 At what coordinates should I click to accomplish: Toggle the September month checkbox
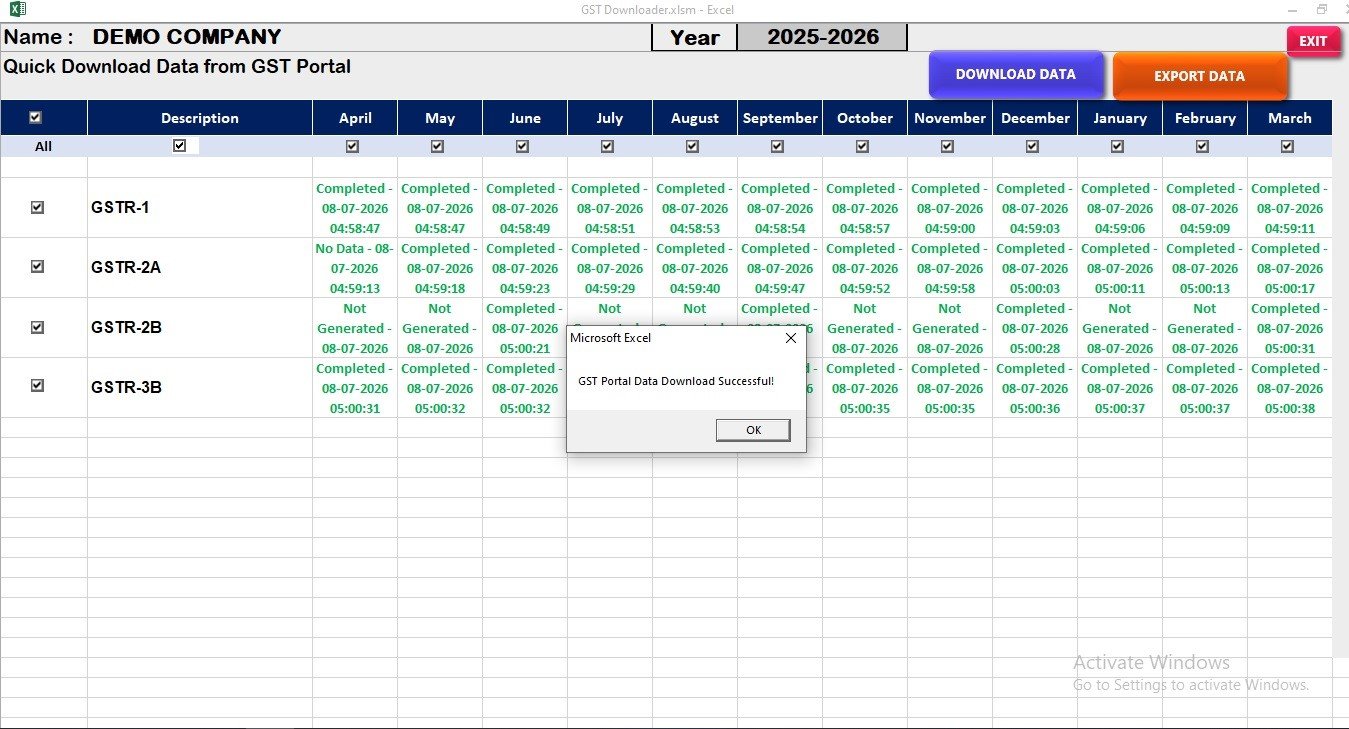tap(777, 146)
